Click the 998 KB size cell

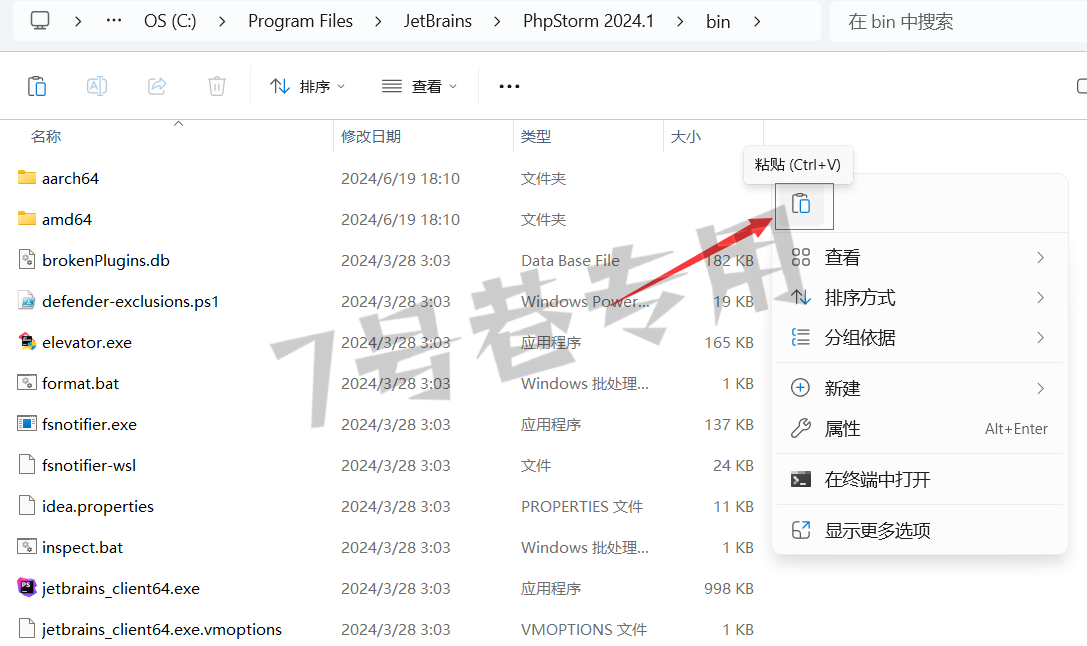pyautogui.click(x=729, y=588)
